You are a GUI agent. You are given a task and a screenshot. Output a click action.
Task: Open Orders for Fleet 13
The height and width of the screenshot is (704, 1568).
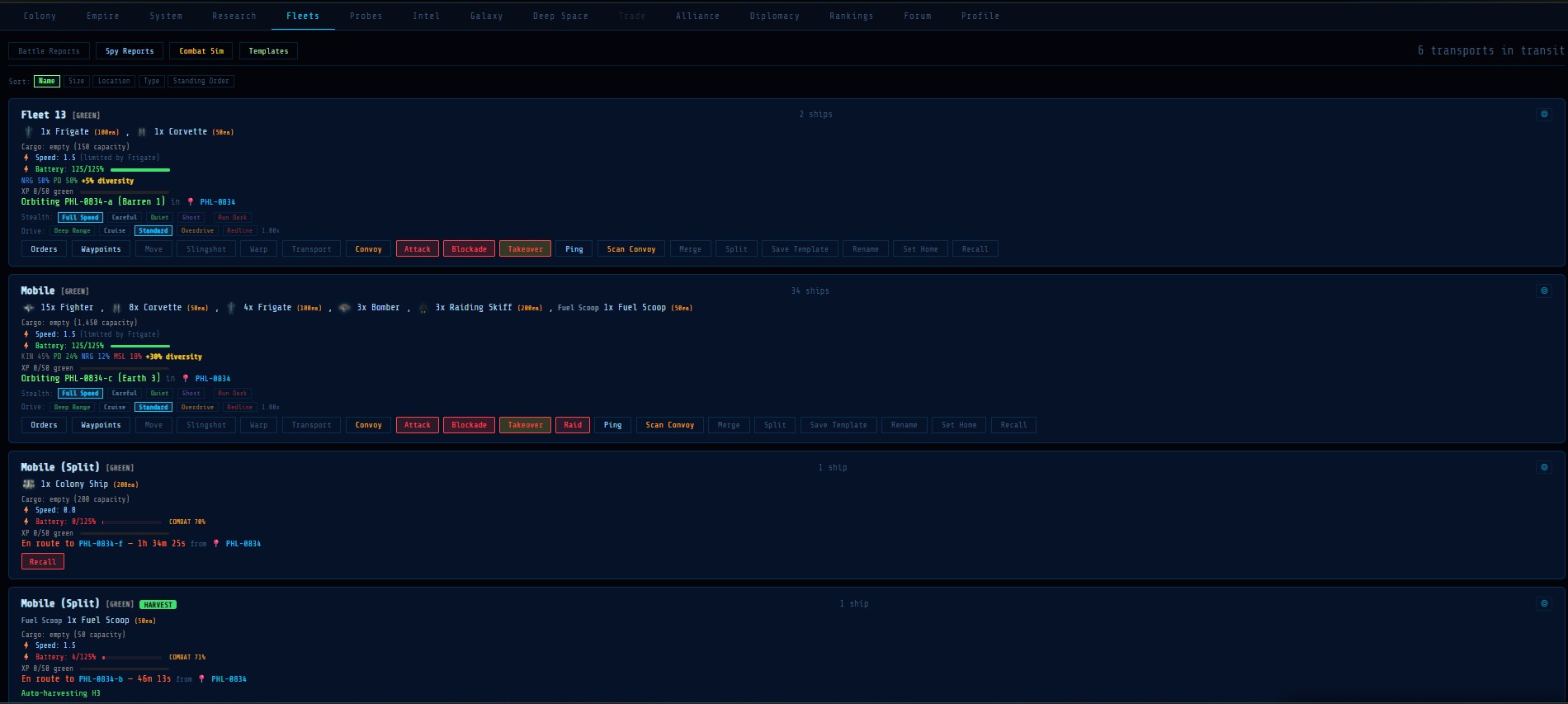[45, 249]
